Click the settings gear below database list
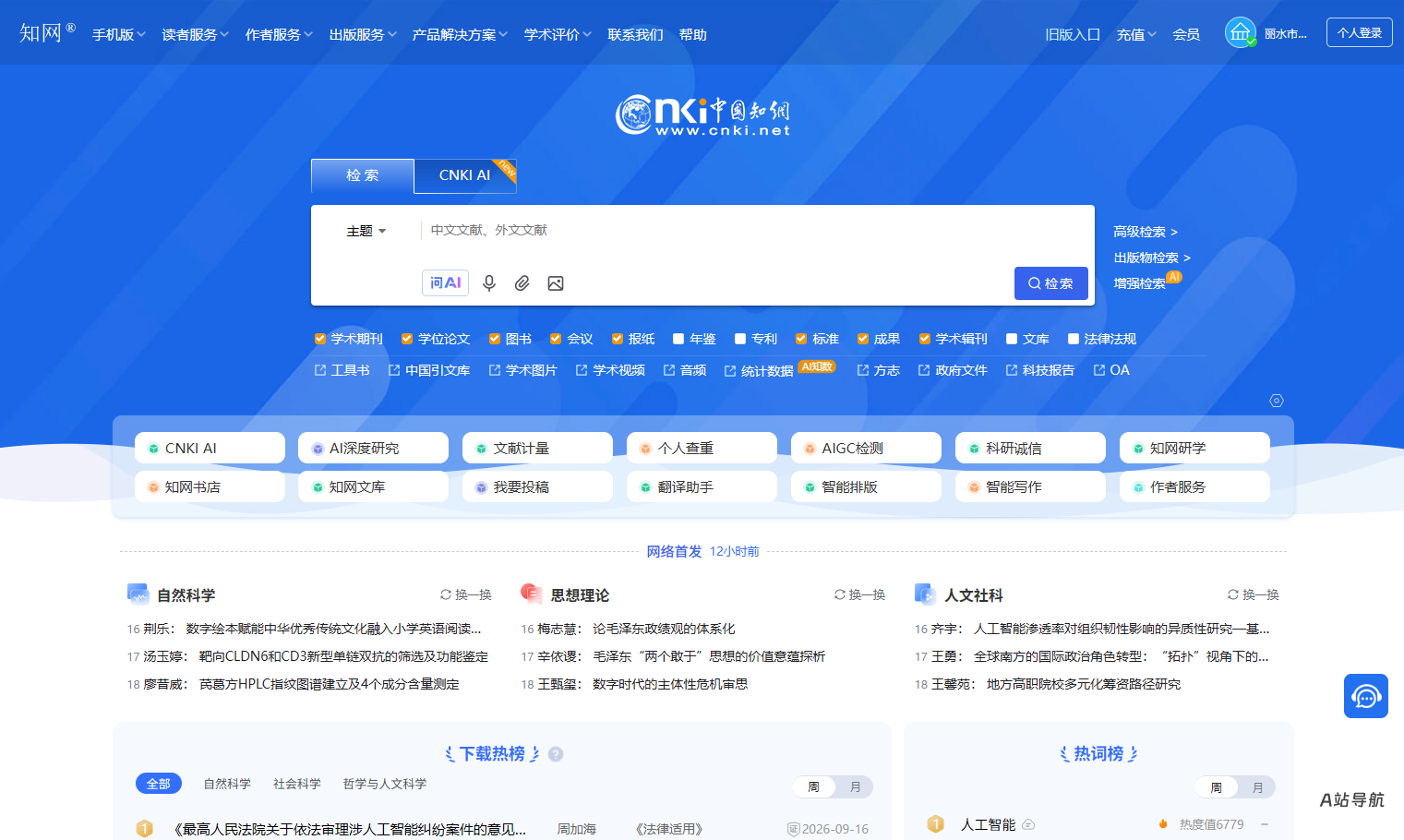Screen dimensions: 1404x840 (1277, 401)
